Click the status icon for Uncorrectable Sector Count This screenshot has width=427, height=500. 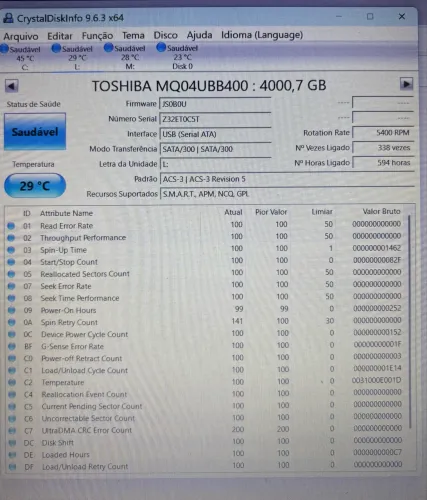point(12,419)
